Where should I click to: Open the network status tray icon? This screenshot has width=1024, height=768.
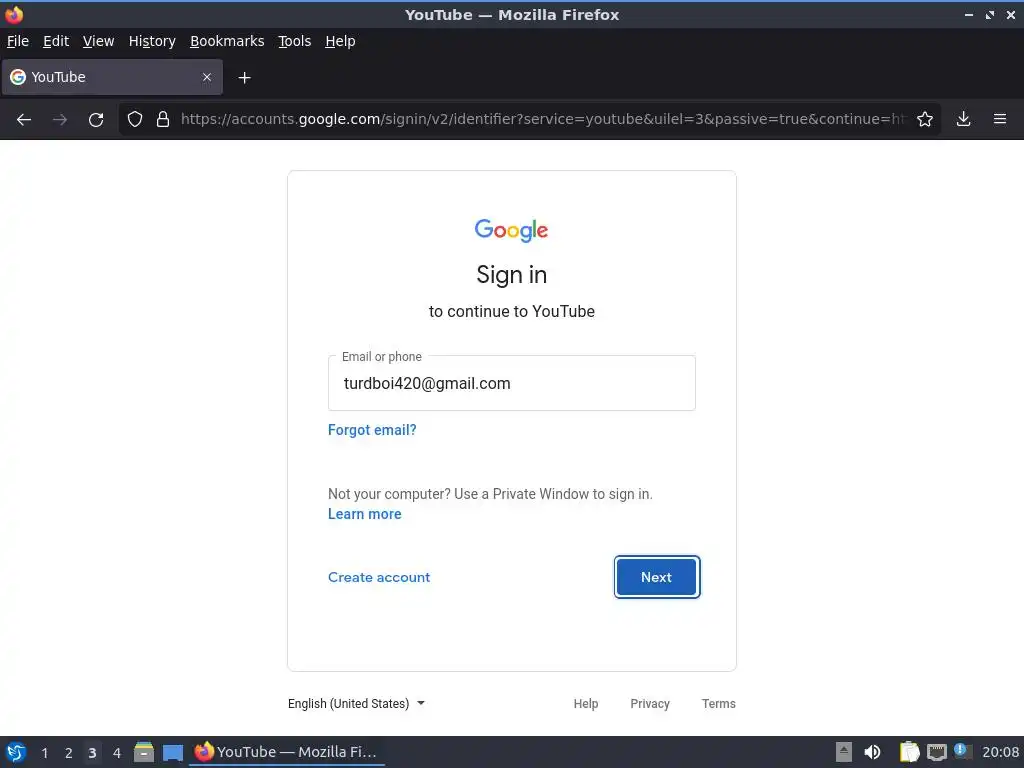[x=936, y=752]
